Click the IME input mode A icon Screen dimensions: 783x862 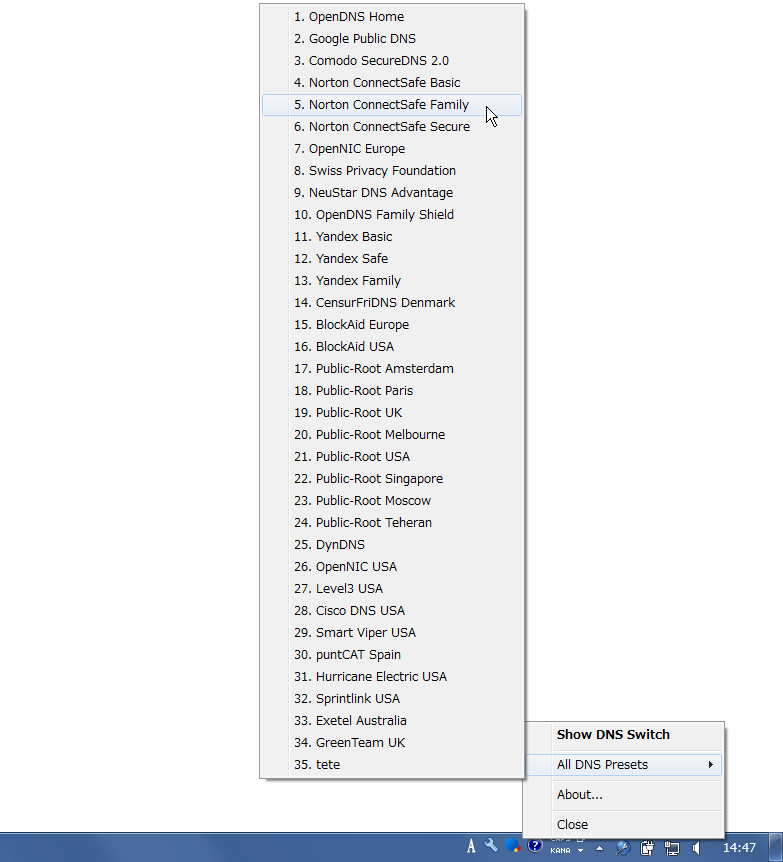pyautogui.click(x=471, y=847)
